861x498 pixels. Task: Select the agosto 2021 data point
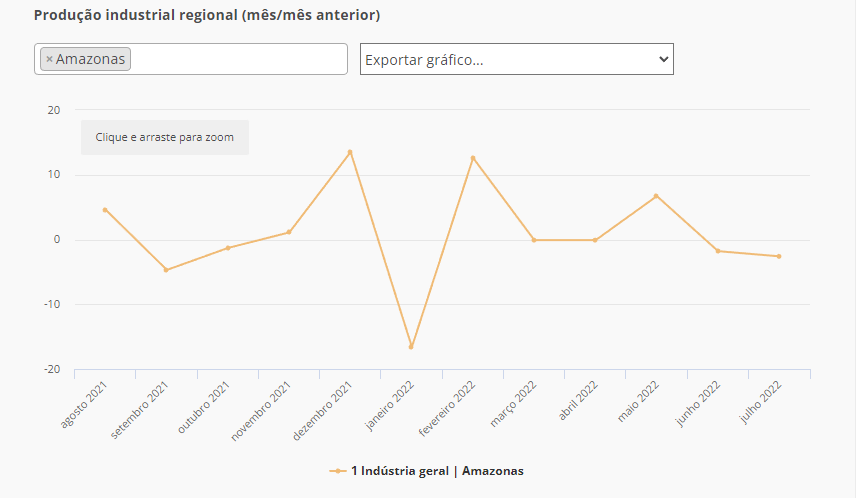point(105,210)
